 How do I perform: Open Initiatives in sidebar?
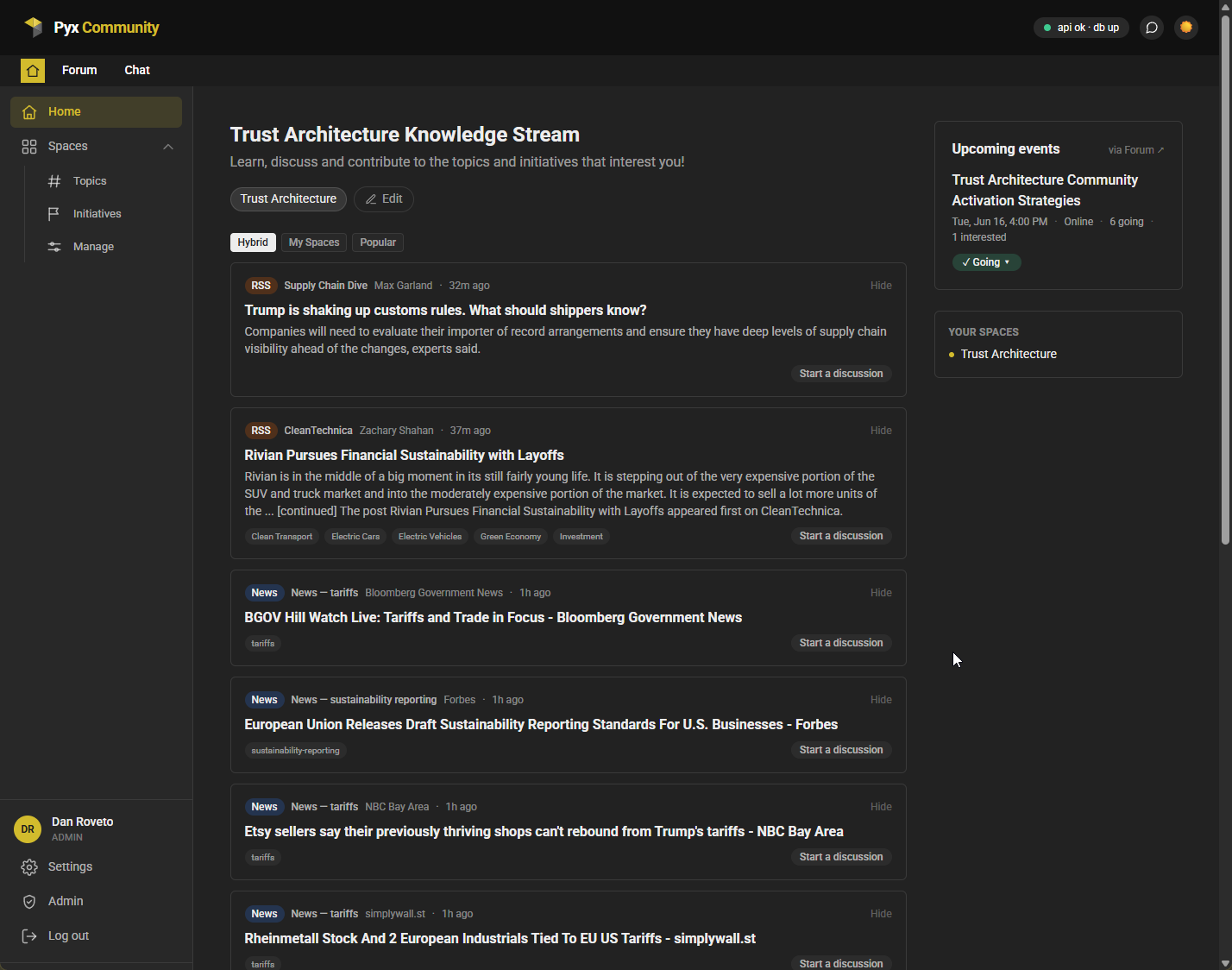click(97, 214)
